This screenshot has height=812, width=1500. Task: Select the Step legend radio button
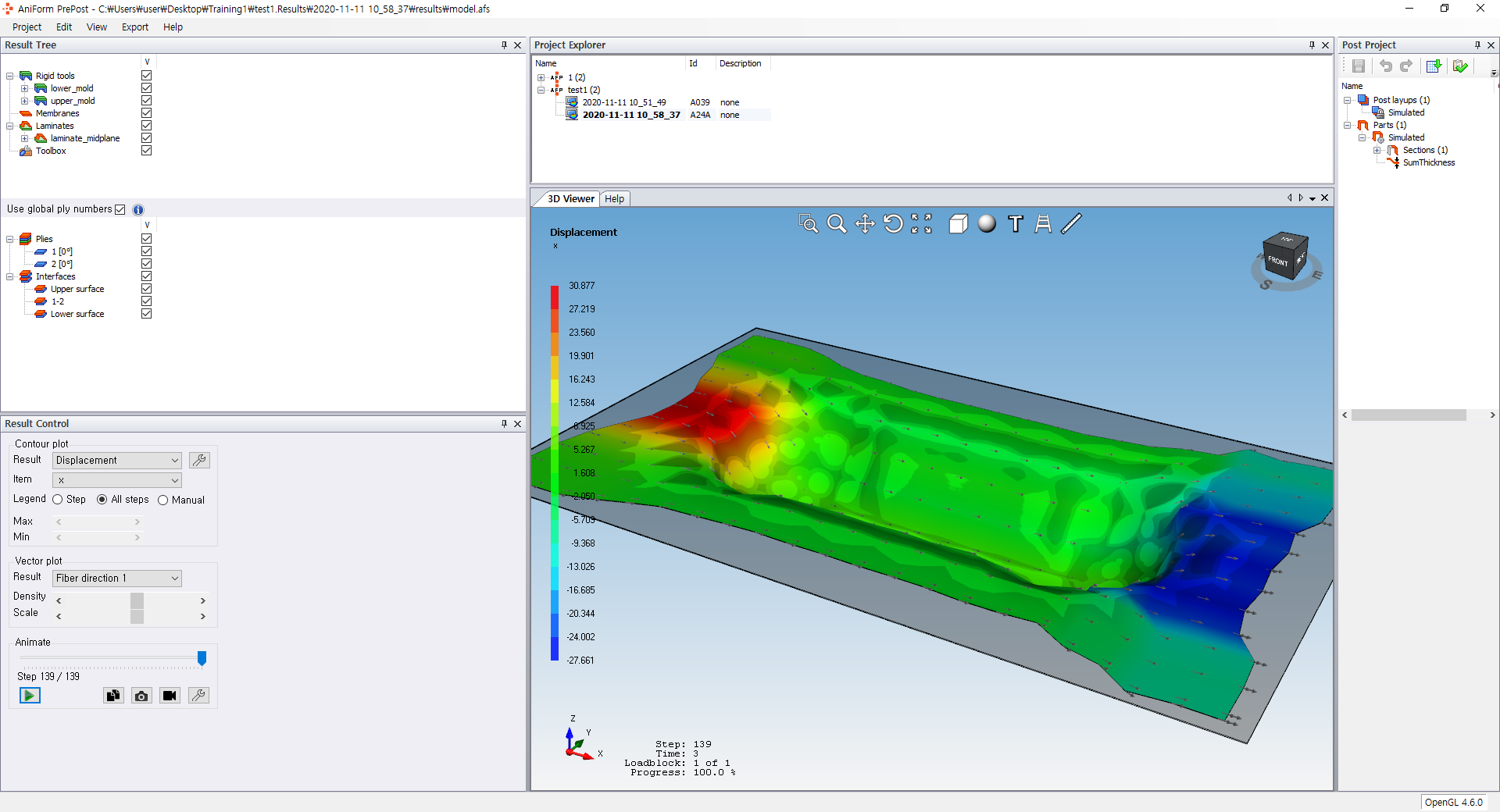click(x=58, y=500)
